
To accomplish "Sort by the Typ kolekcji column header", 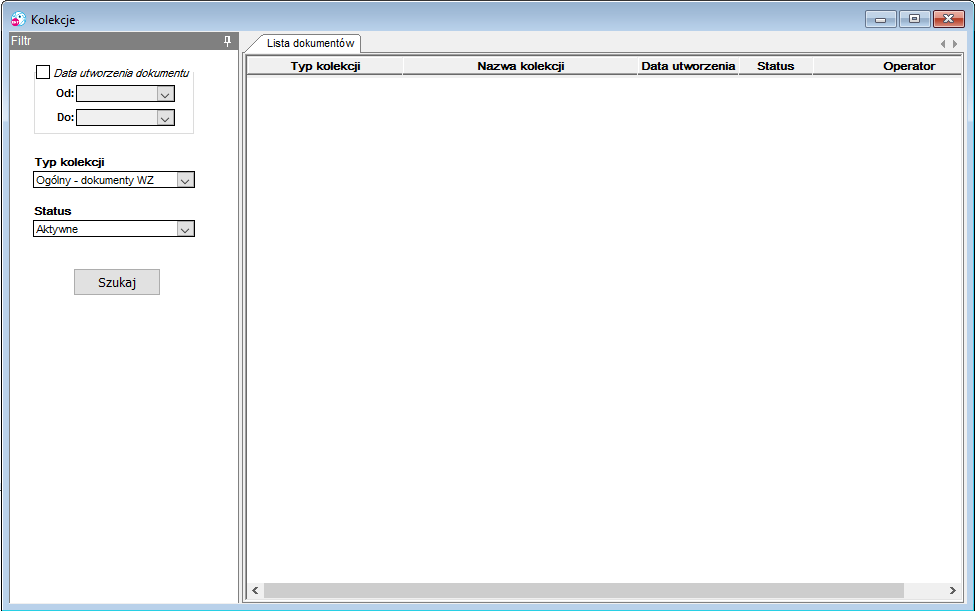I will coord(325,66).
